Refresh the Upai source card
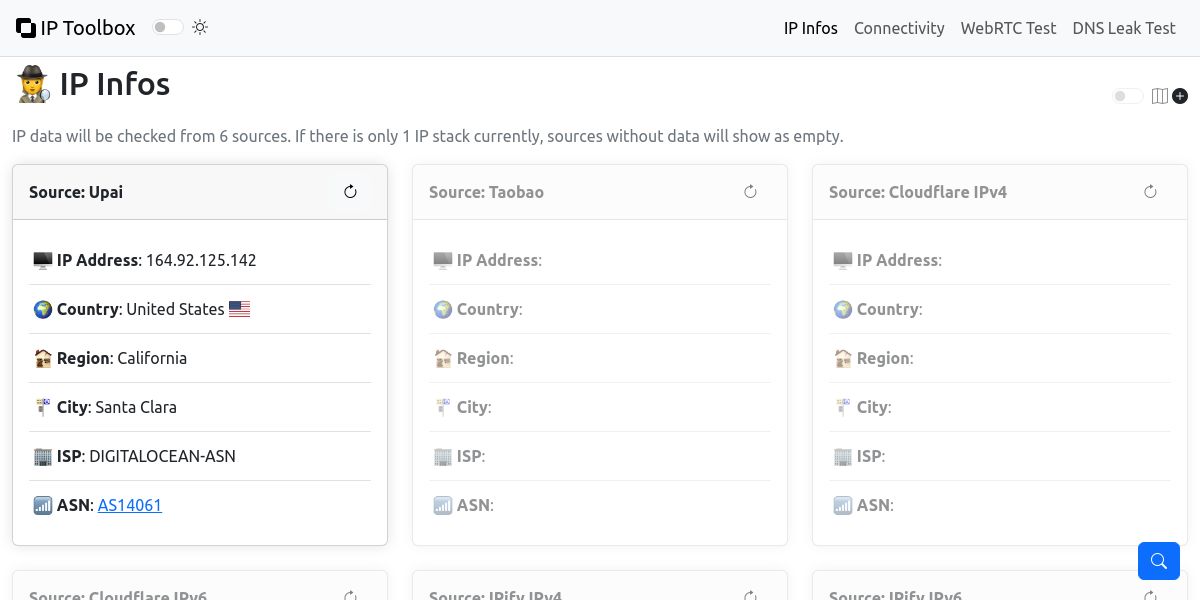This screenshot has height=600, width=1200. (x=350, y=192)
